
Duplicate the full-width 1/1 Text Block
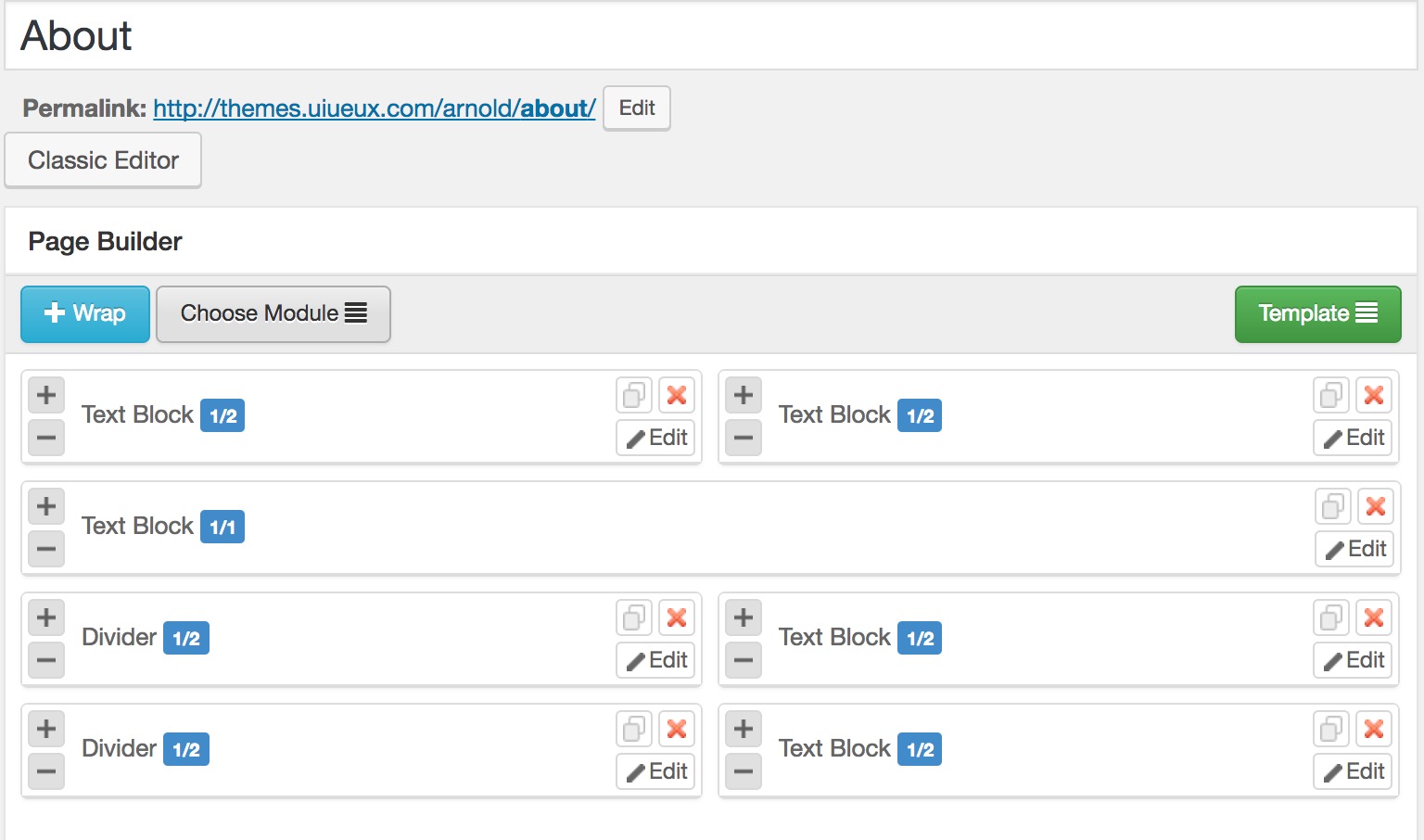click(1333, 506)
